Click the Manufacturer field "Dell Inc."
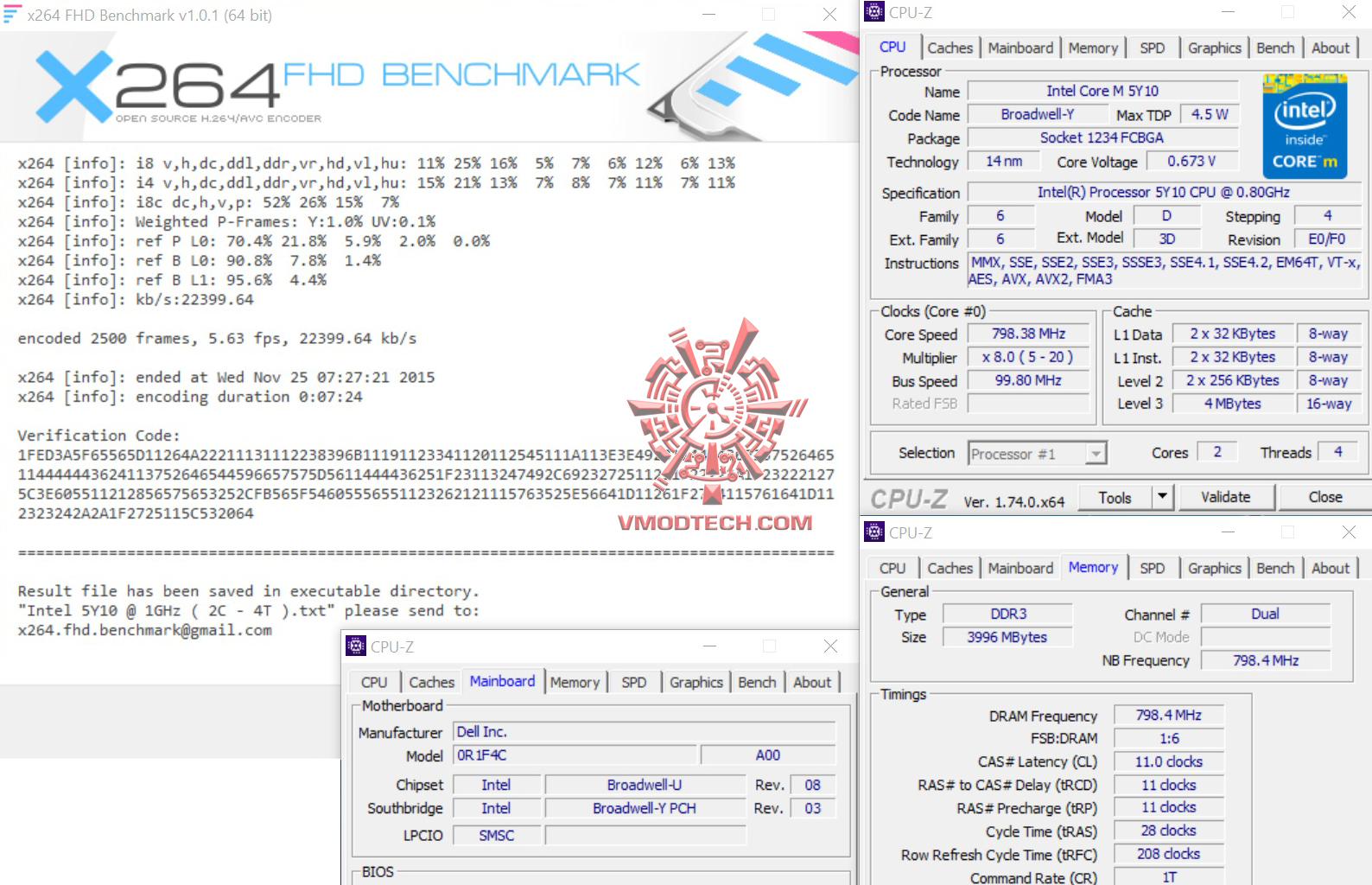This screenshot has height=885, width=1372. [645, 732]
